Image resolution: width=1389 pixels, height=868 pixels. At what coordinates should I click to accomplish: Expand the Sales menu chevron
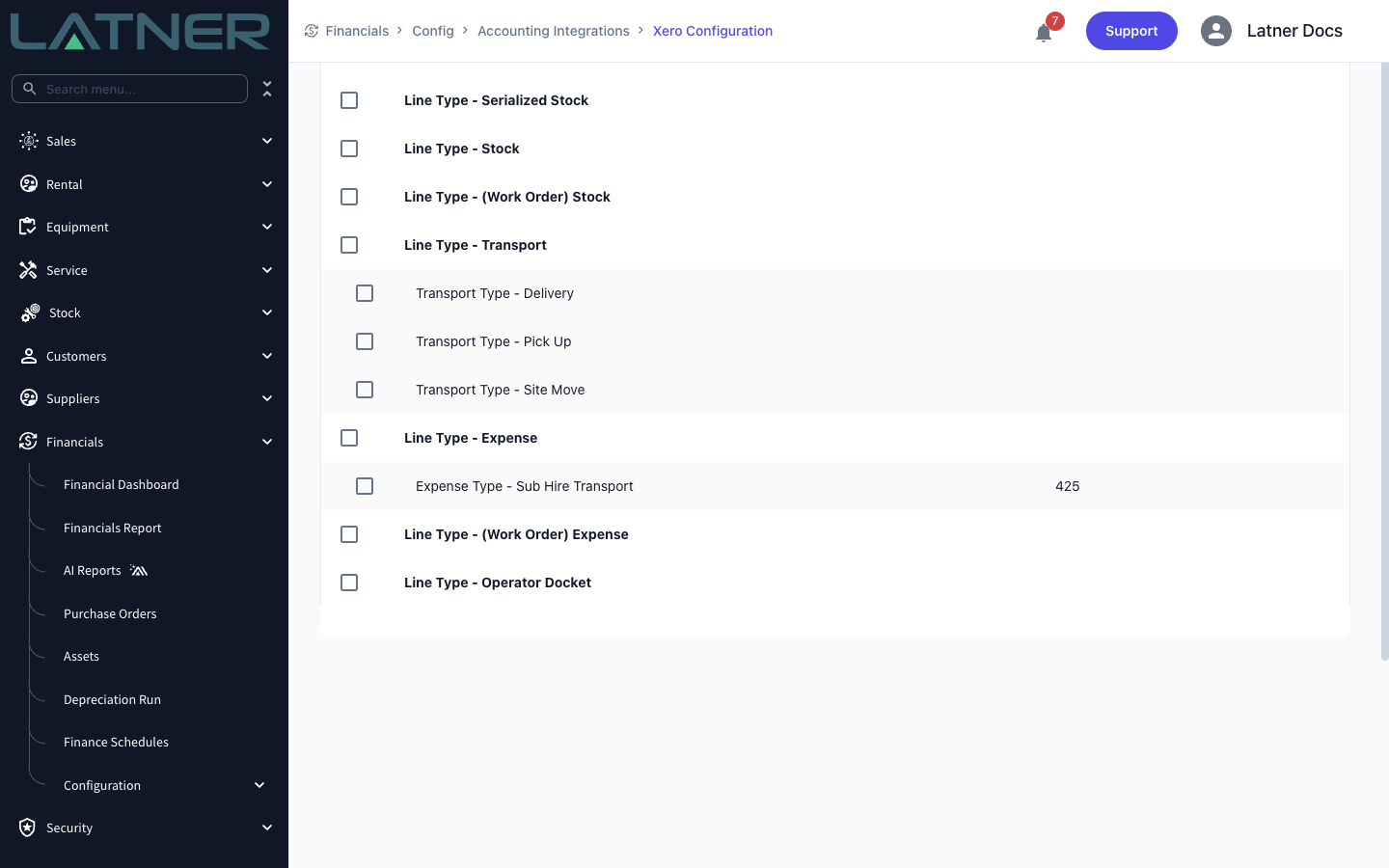pyautogui.click(x=267, y=141)
